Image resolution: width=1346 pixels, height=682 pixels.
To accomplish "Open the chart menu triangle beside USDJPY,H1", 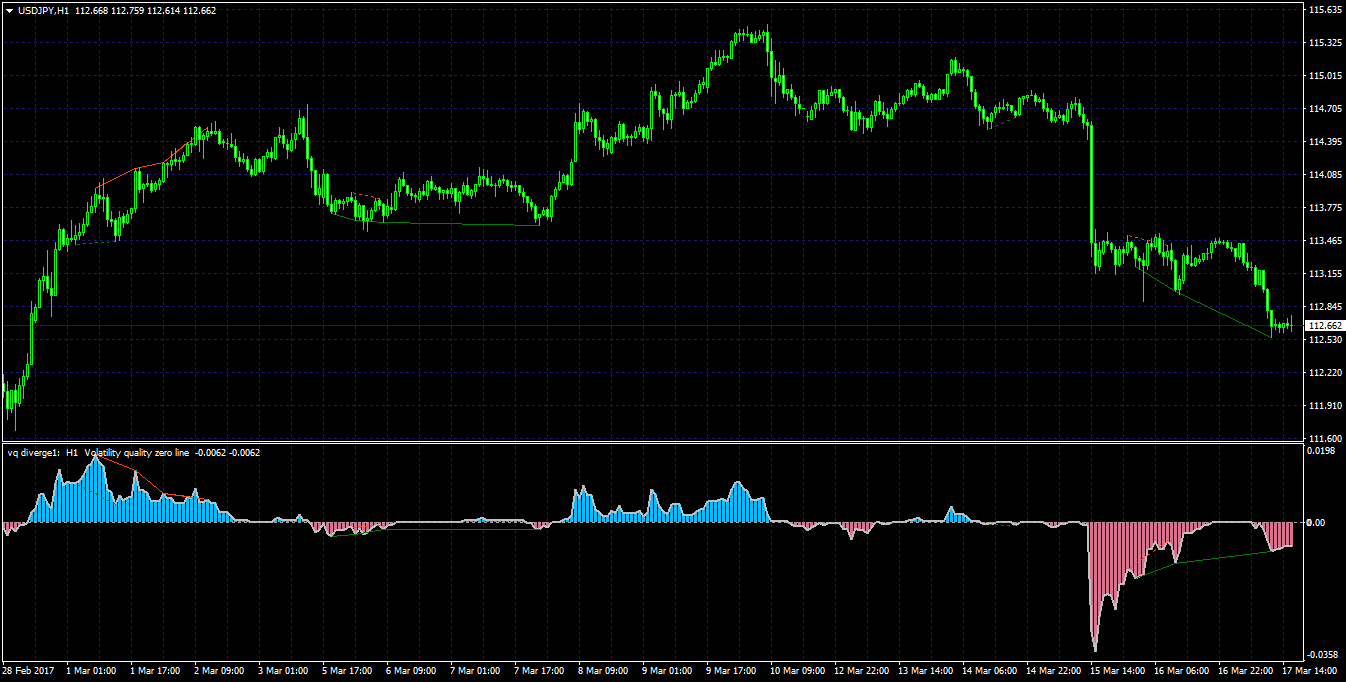I will (x=9, y=10).
